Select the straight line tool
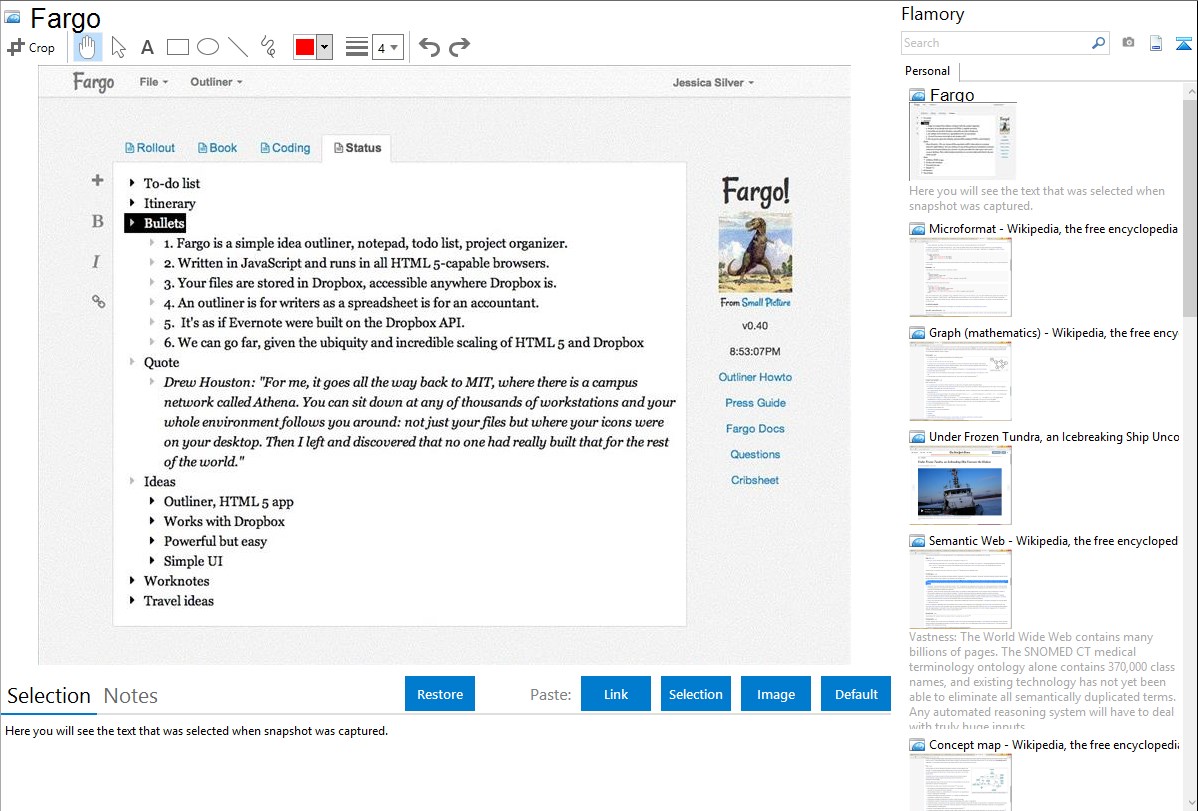This screenshot has height=811, width=1198. click(238, 47)
